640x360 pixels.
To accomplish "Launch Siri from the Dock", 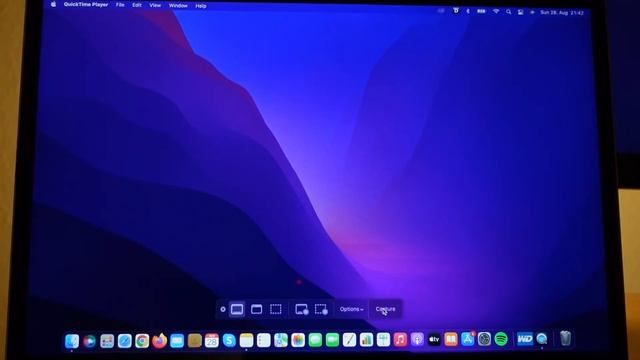I will tap(89, 341).
